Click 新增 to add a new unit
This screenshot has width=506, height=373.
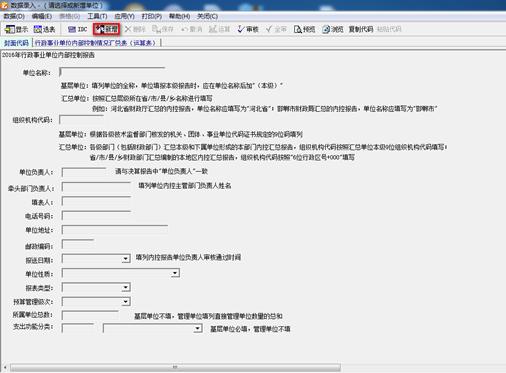(107, 29)
